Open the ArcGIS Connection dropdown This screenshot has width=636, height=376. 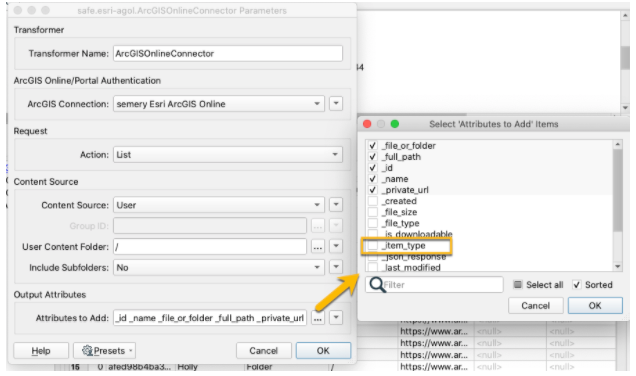pos(219,104)
